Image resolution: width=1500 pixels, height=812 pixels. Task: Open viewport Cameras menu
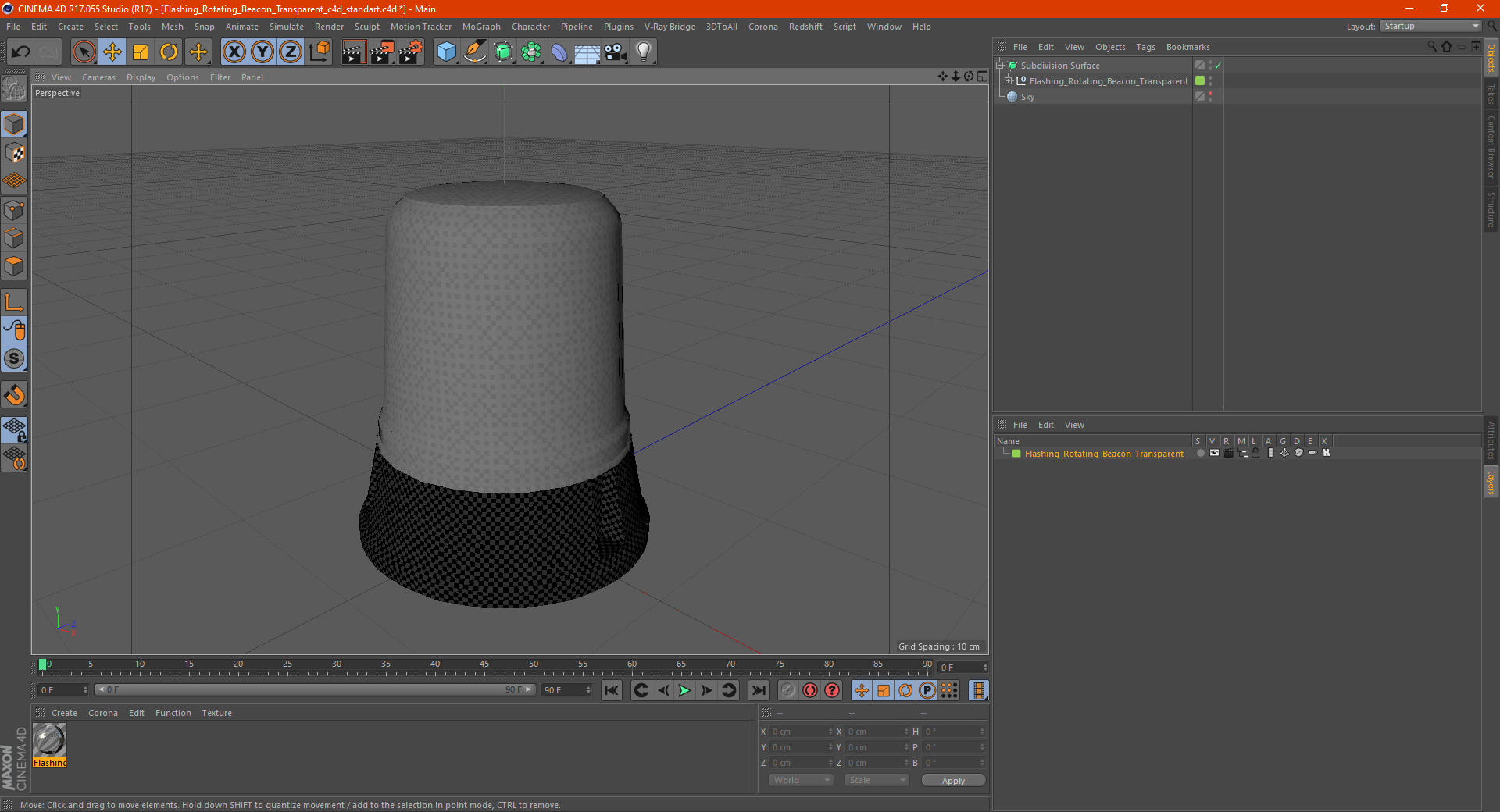(x=98, y=77)
